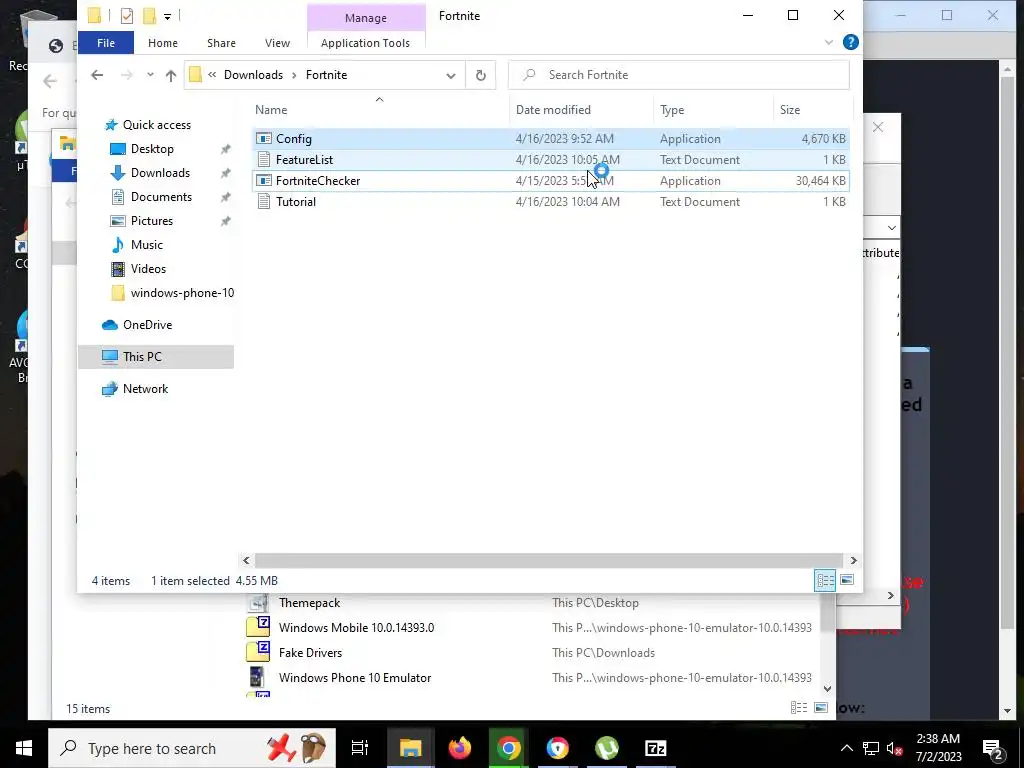Open the notification center icon
Image resolution: width=1024 pixels, height=768 pixels.
click(993, 748)
